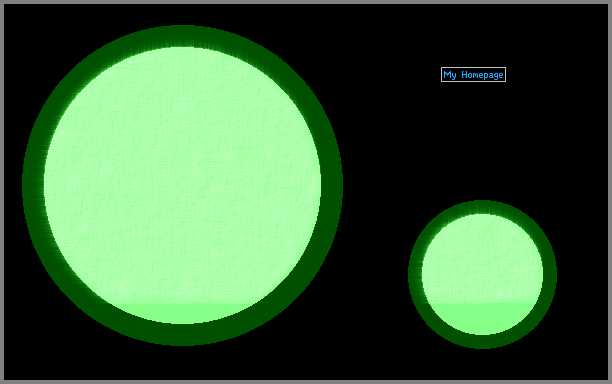Select the dark green ring around the small circle
Image resolution: width=612 pixels, height=384 pixels.
[x=482, y=207]
